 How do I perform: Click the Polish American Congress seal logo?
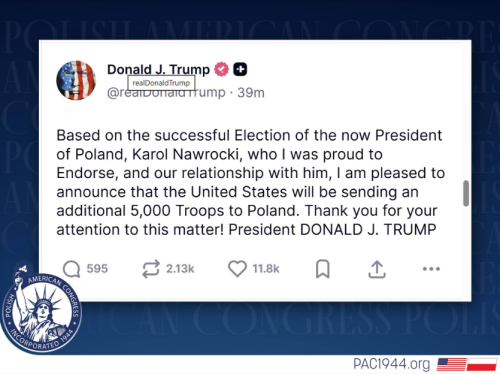41,310
